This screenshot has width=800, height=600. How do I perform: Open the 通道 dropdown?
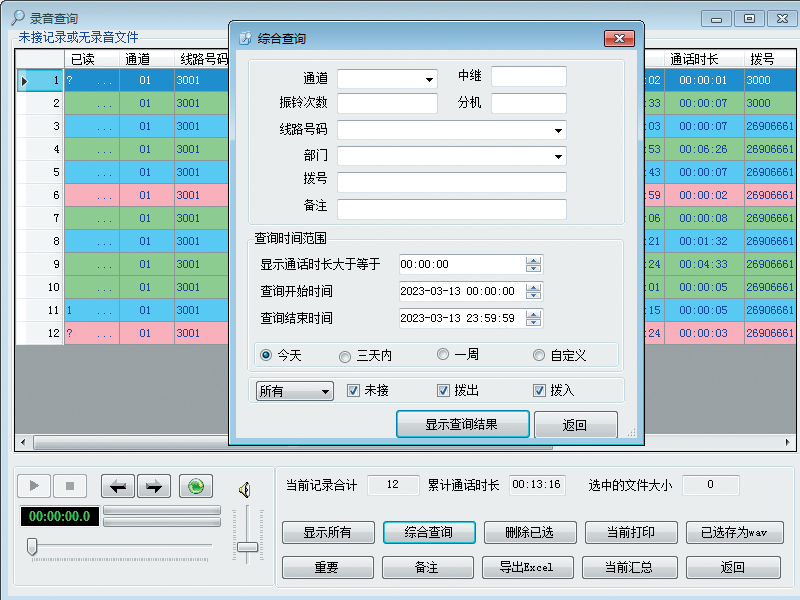[430, 80]
